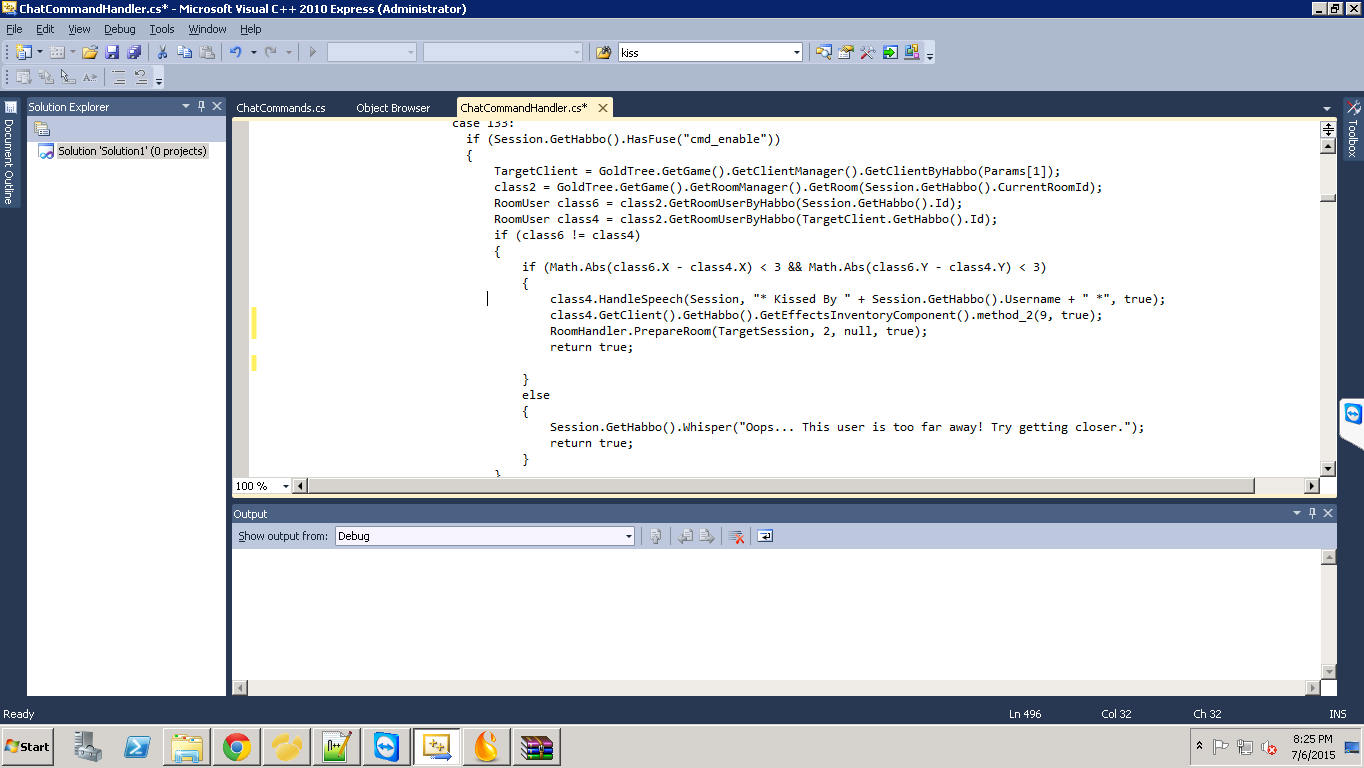The image size is (1364, 768).
Task: Click the Paste toolbar icon
Action: (x=206, y=52)
